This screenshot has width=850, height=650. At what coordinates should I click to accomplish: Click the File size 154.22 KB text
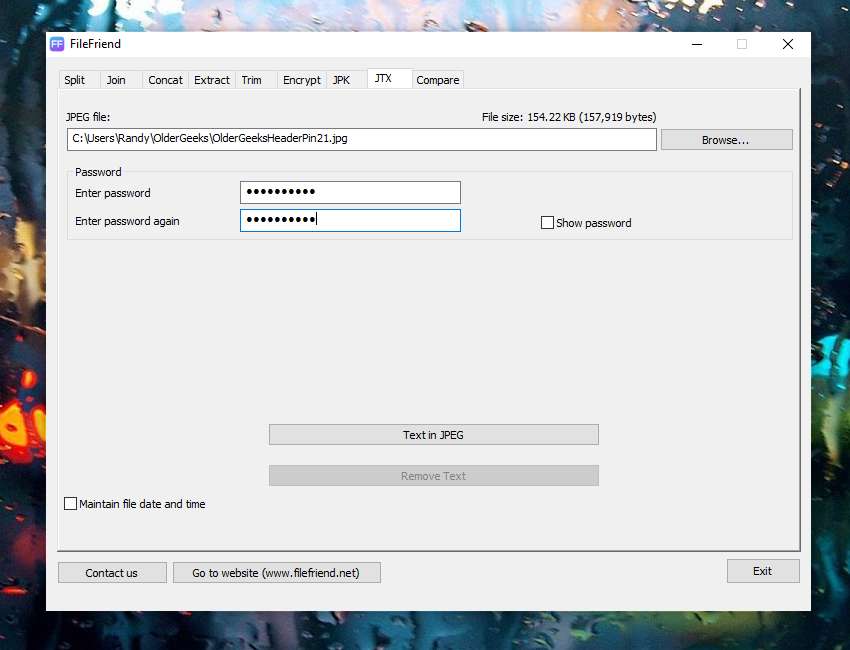pyautogui.click(x=569, y=117)
